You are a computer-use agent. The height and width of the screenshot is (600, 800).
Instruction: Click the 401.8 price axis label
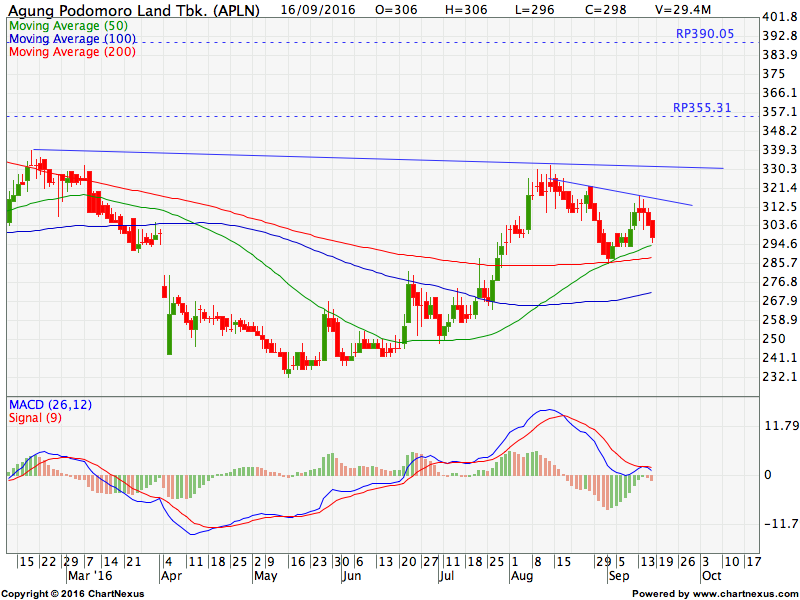coord(779,17)
